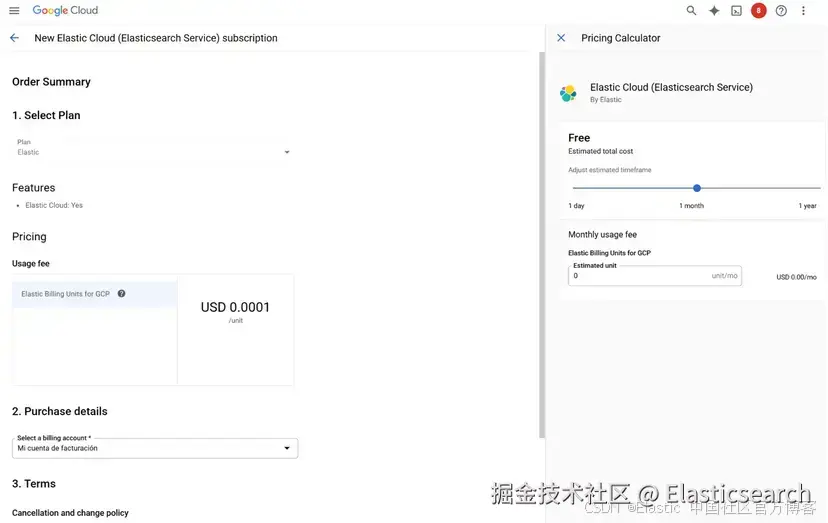Screen dimensions: 828x523
Task: Click the Estimated unit input field
Action: [x=655, y=276]
